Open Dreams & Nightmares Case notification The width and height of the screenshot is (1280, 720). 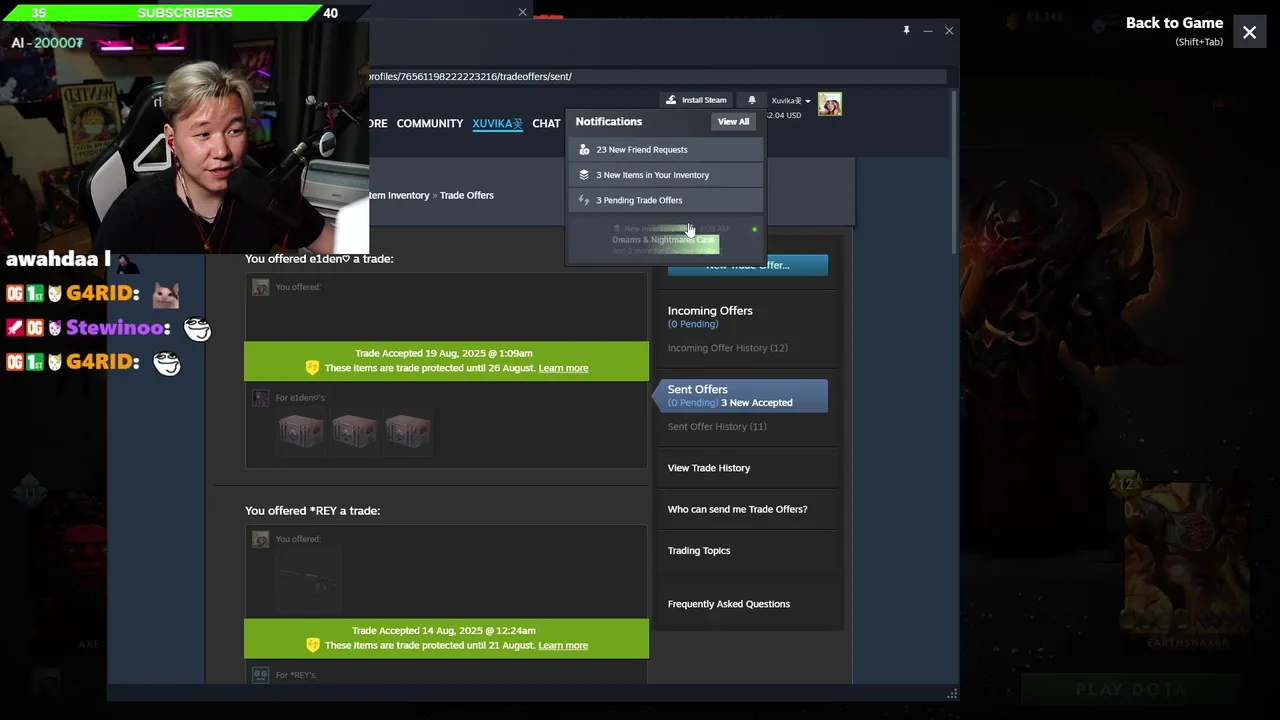click(x=666, y=239)
